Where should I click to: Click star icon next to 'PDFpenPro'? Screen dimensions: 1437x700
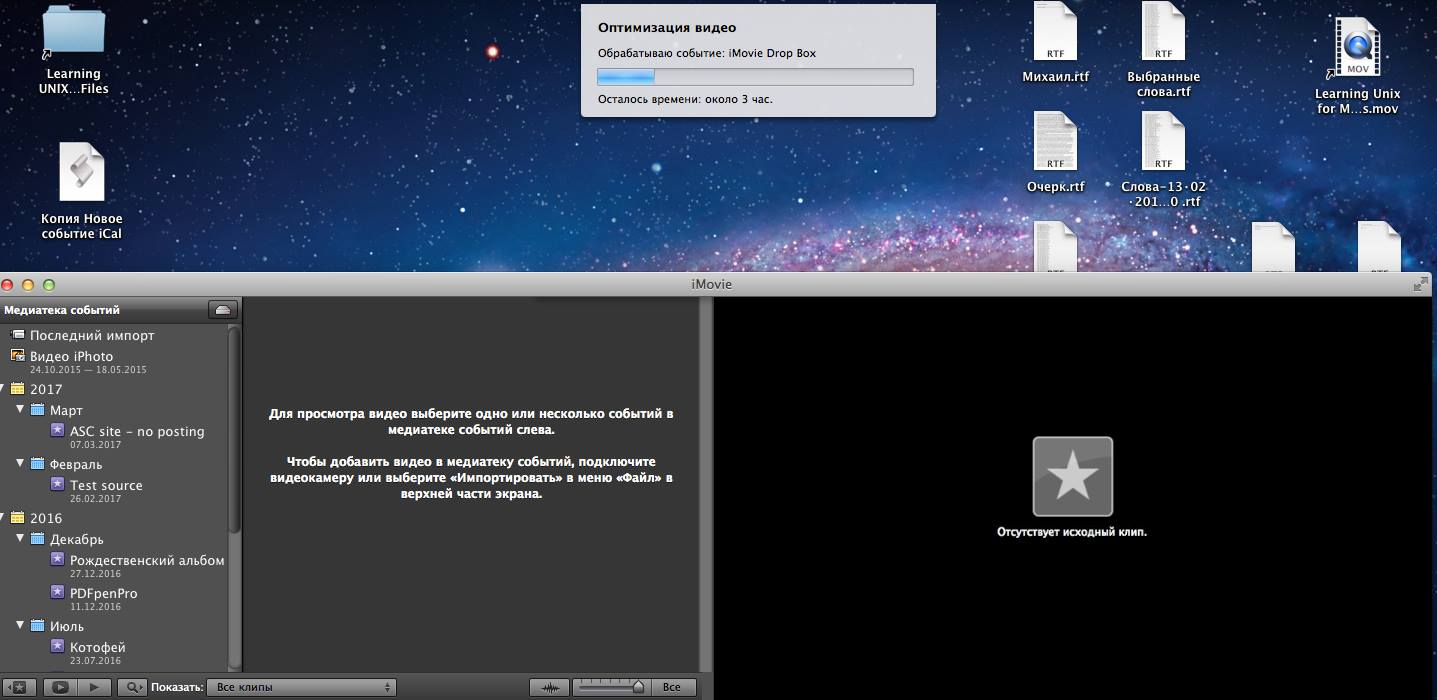57,593
